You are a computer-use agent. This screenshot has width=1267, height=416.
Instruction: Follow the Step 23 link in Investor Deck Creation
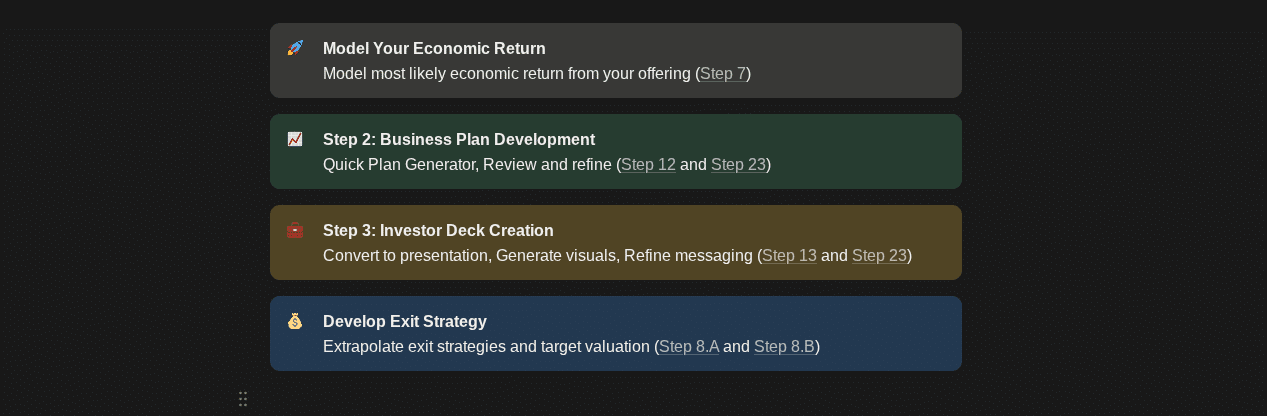click(879, 255)
